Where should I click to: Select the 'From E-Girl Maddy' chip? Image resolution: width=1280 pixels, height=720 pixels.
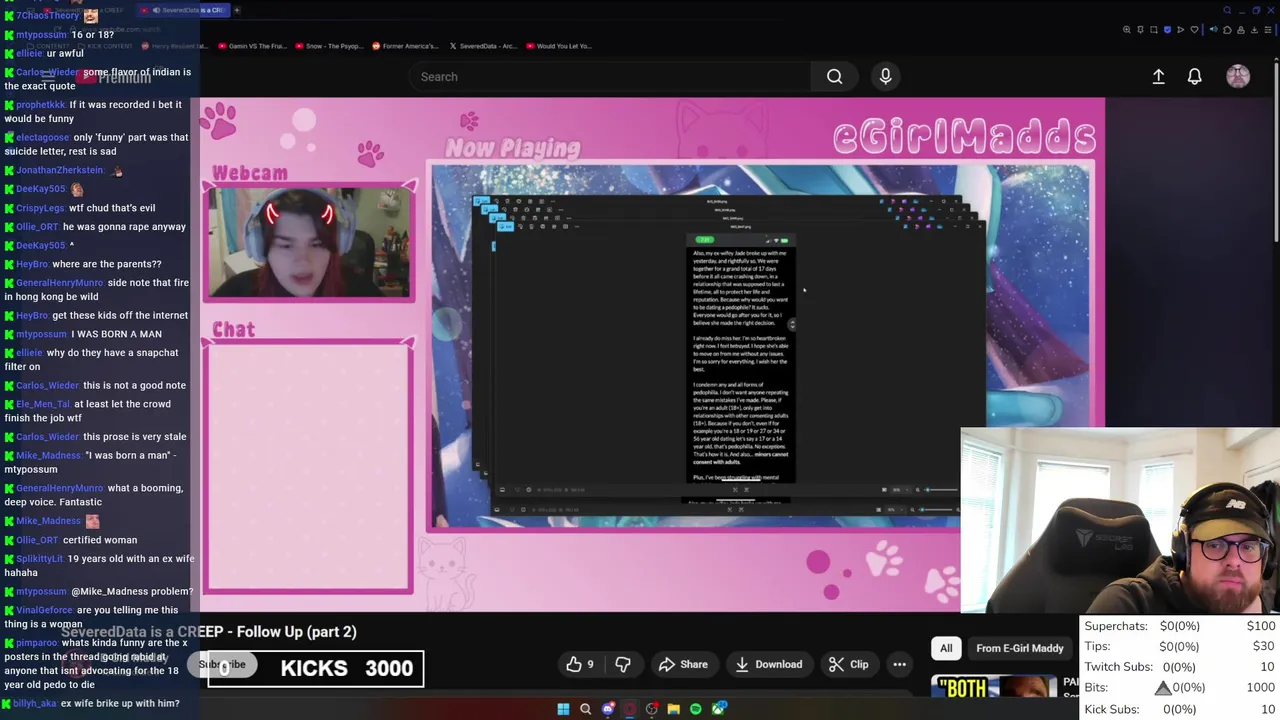pyautogui.click(x=1019, y=648)
